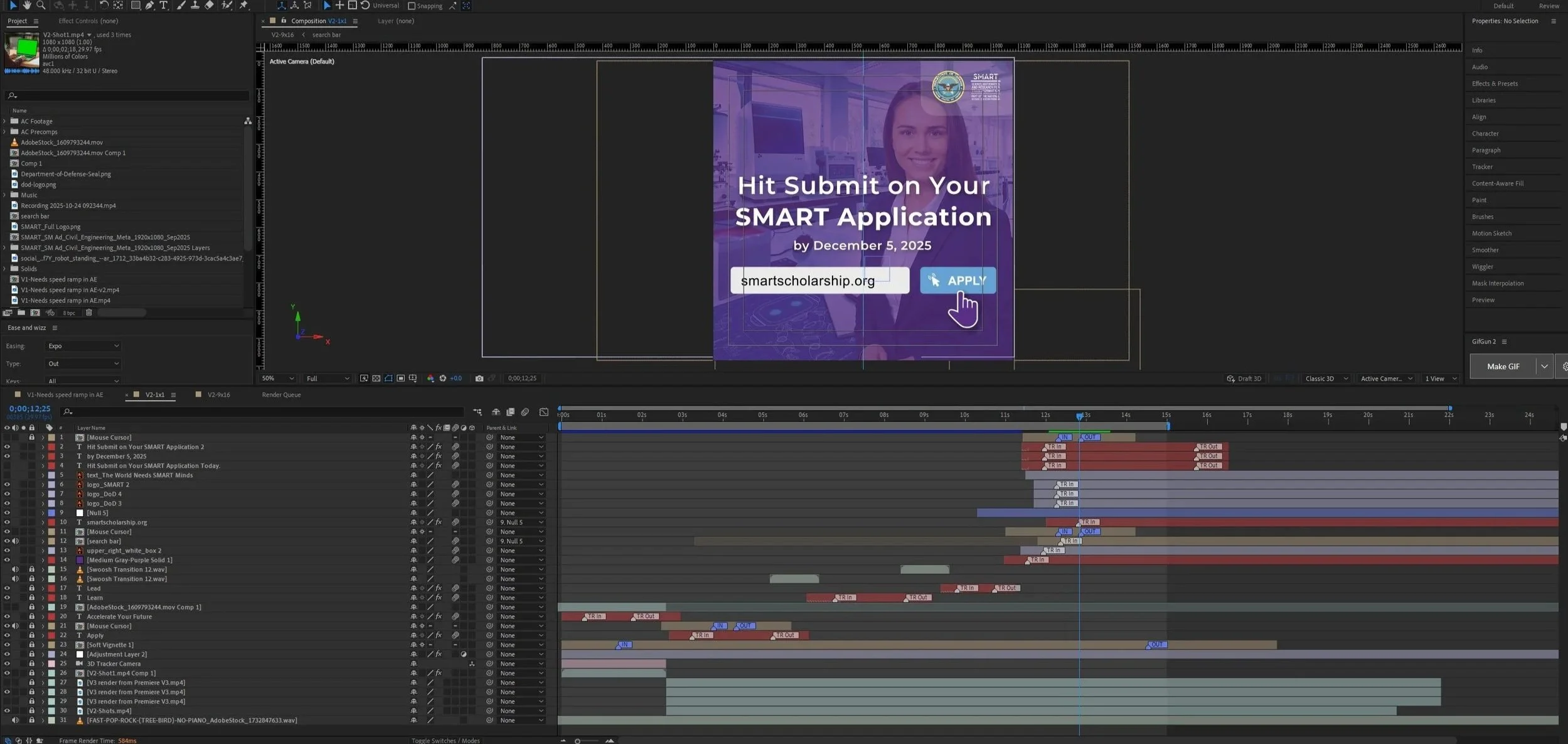Click the red label color swatch of layer 2

click(x=51, y=447)
